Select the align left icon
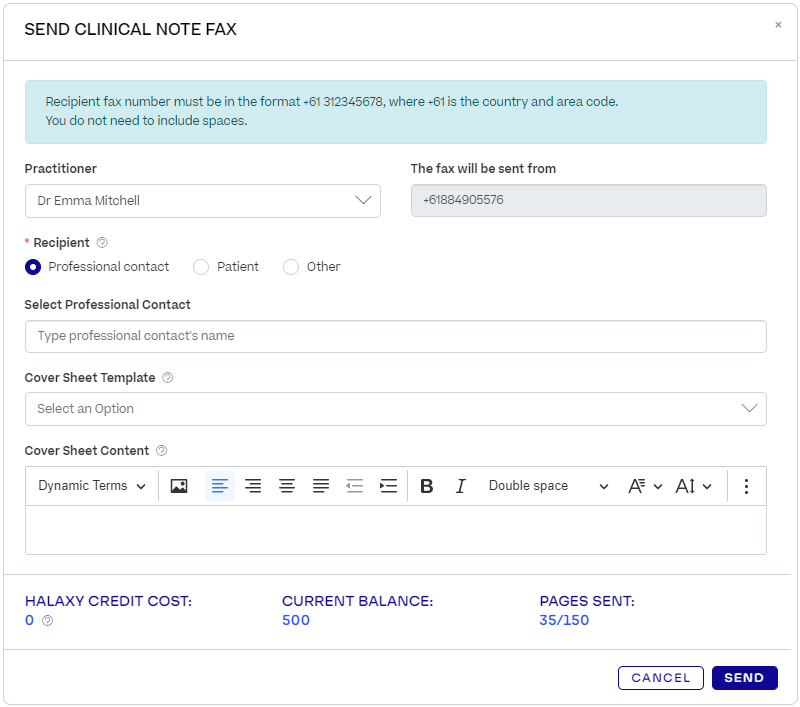The height and width of the screenshot is (707, 800). coord(219,485)
